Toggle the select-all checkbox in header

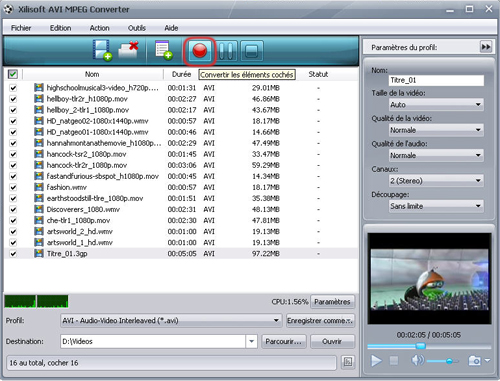[x=13, y=74]
